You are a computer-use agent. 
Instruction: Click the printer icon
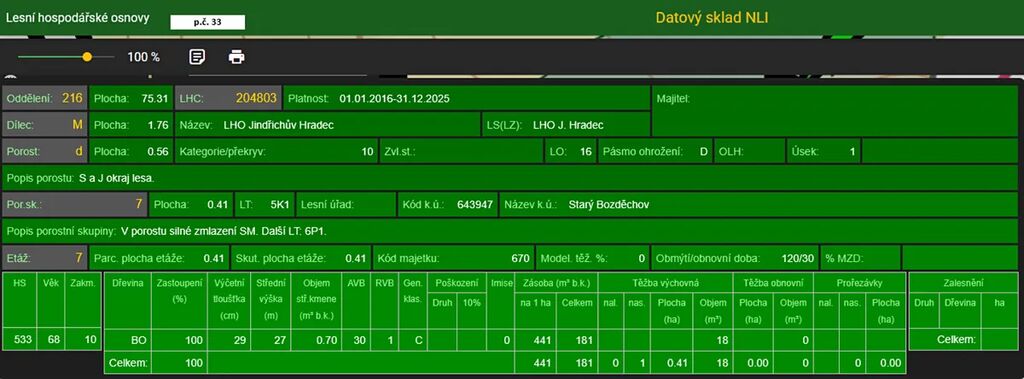[236, 57]
